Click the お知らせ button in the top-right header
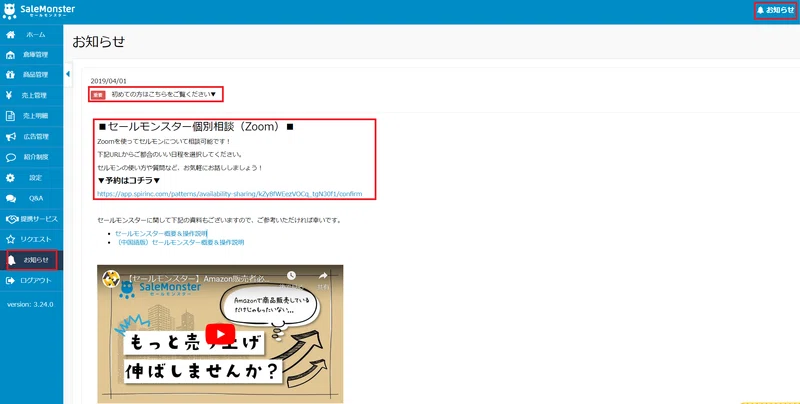This screenshot has height=404, width=800. click(x=776, y=10)
